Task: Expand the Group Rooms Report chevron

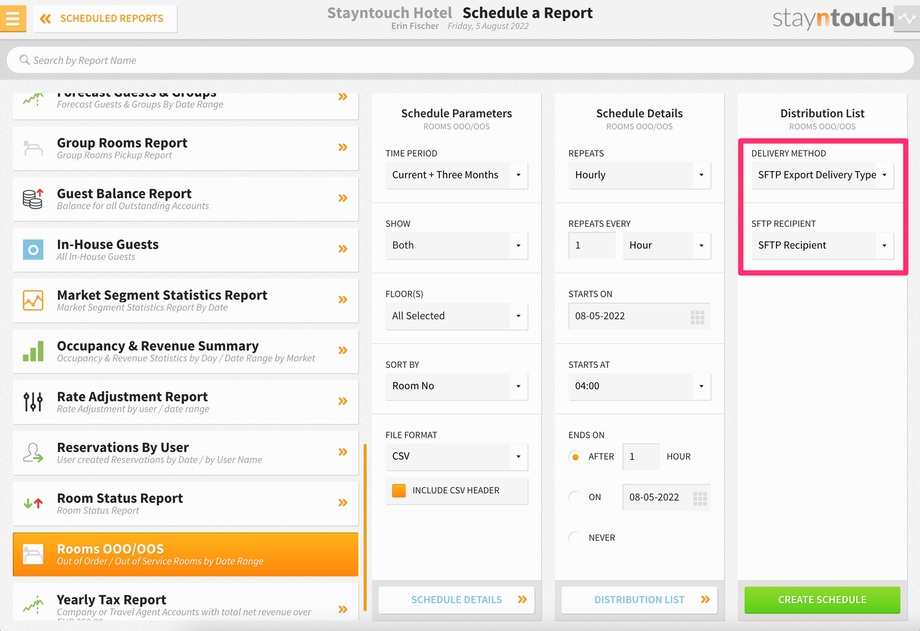Action: click(343, 147)
